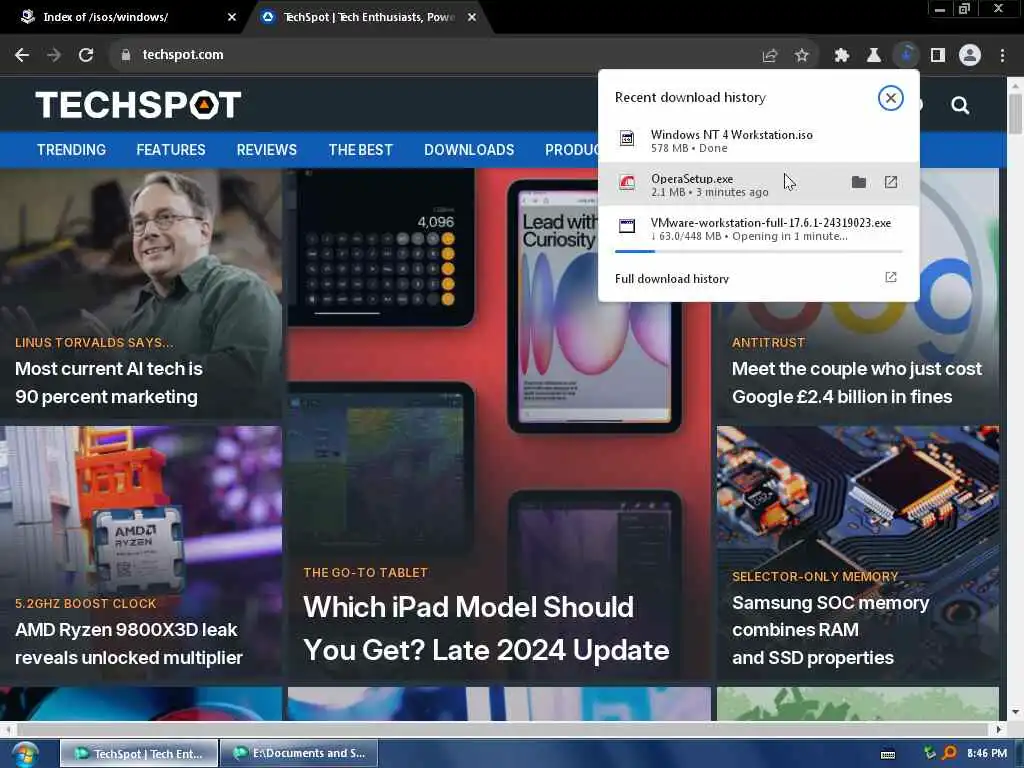Viewport: 1024px width, 768px height.
Task: Click the vertical scrollbar down arrow
Action: [x=1016, y=712]
